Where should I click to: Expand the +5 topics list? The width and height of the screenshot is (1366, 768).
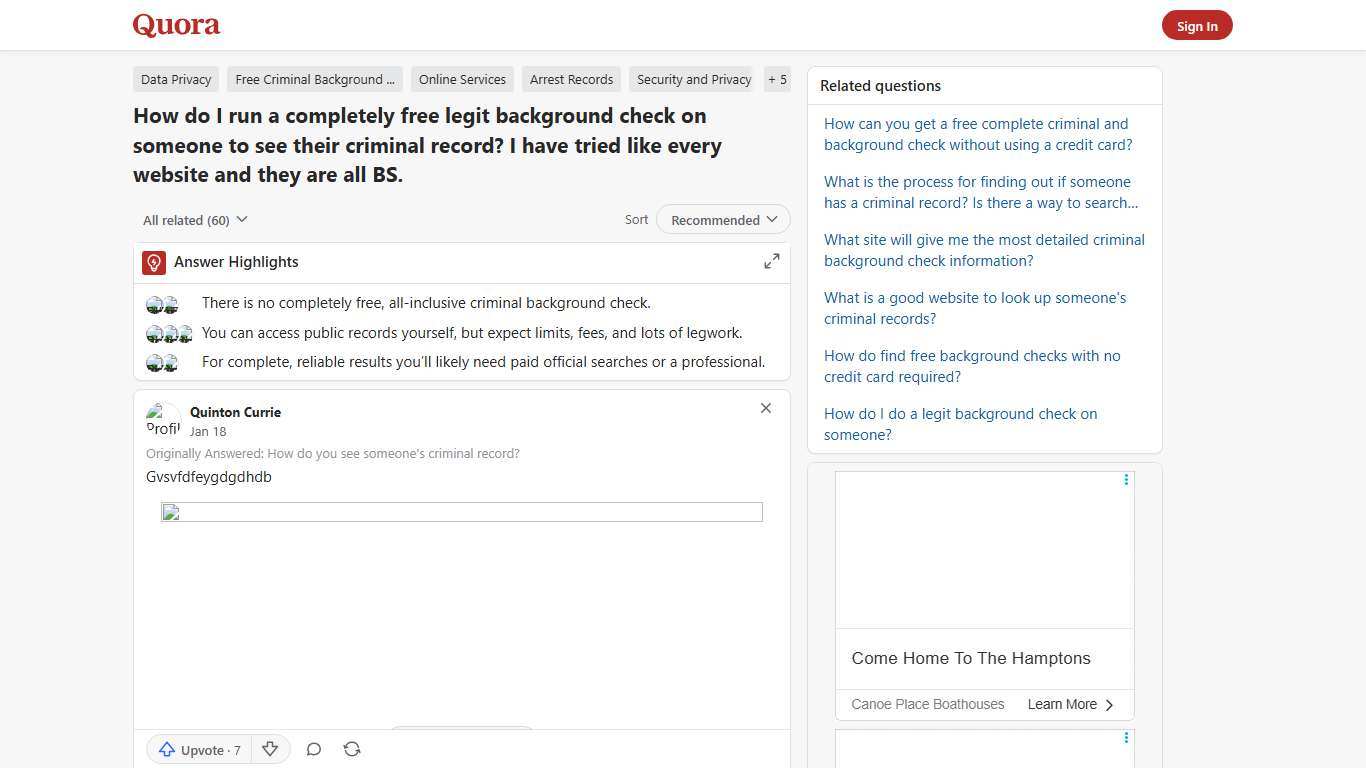777,79
